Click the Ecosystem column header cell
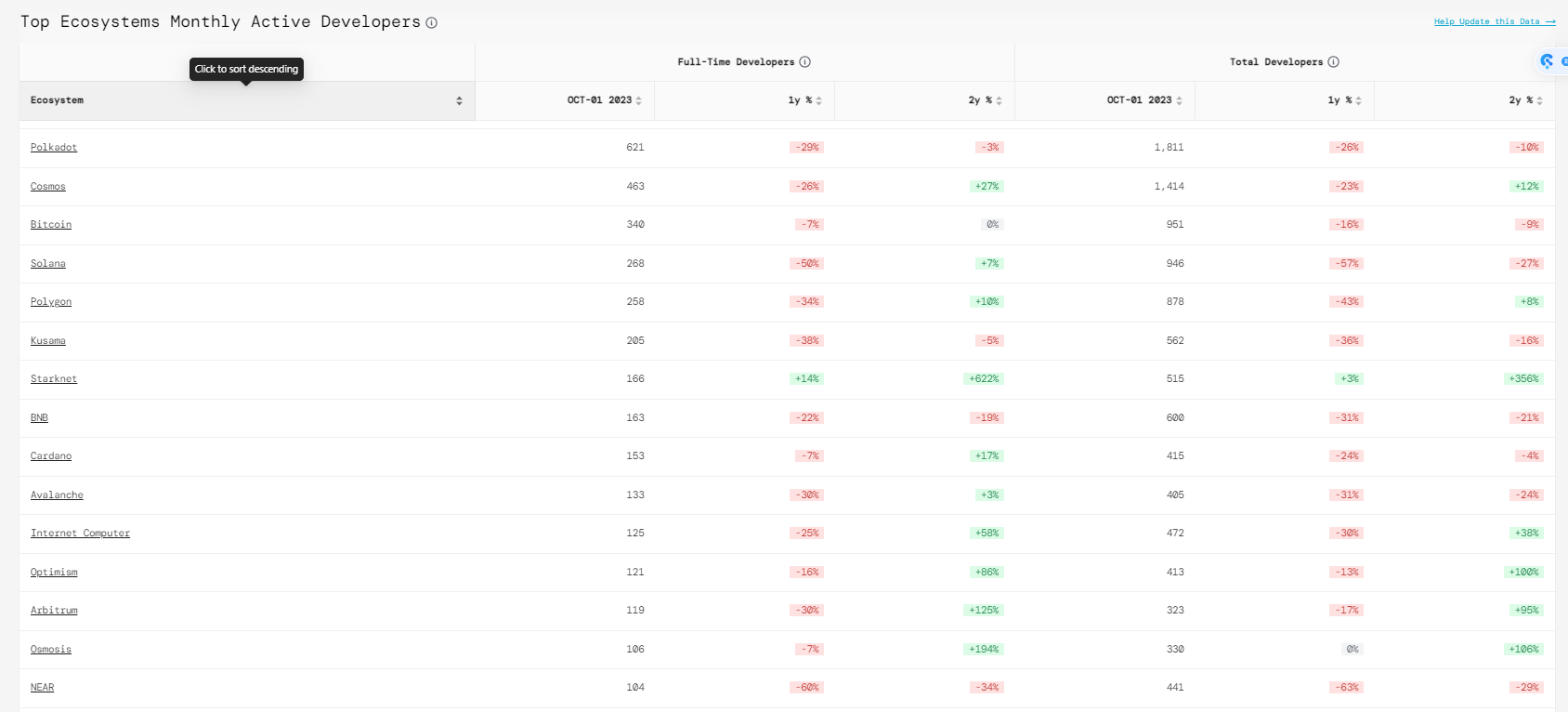The height and width of the screenshot is (712, 1568). click(232, 100)
